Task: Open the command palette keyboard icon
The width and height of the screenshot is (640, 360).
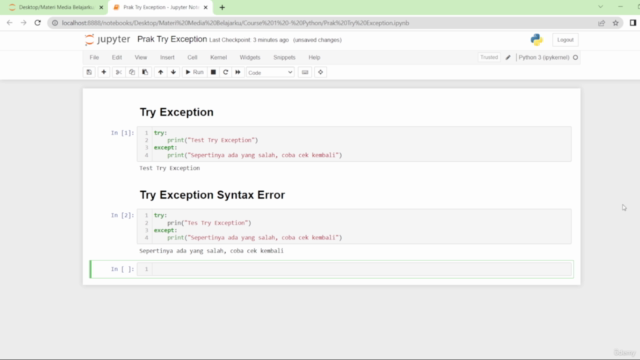Action: pyautogui.click(x=305, y=72)
